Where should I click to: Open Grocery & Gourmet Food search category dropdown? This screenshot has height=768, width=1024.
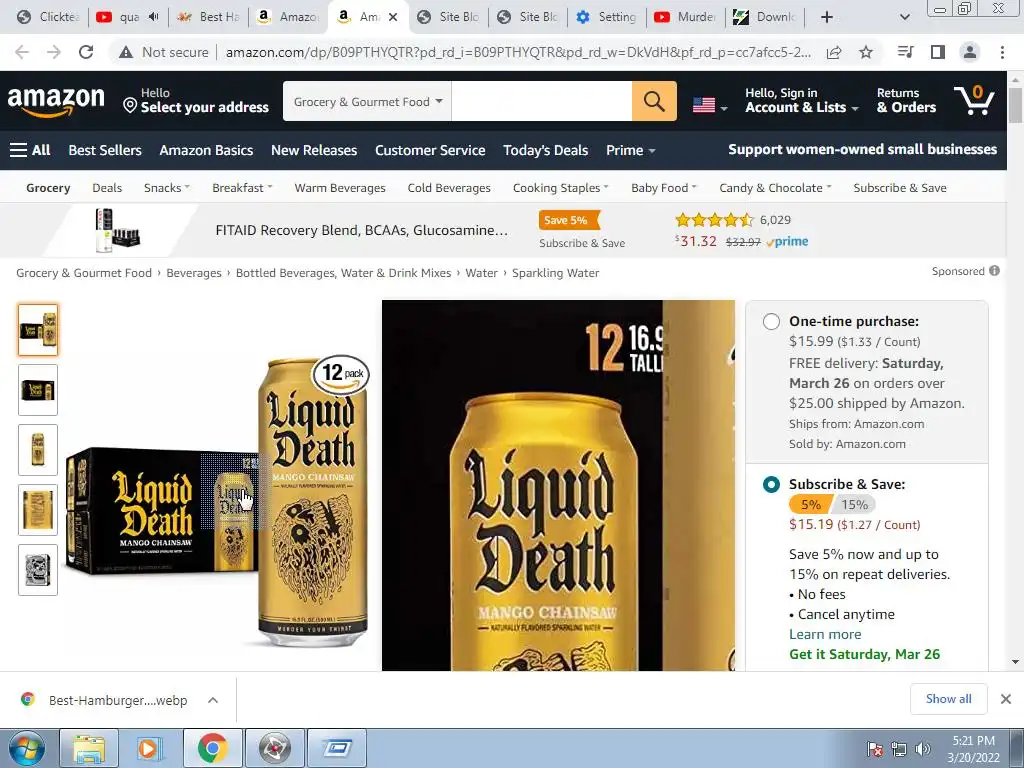coord(367,101)
